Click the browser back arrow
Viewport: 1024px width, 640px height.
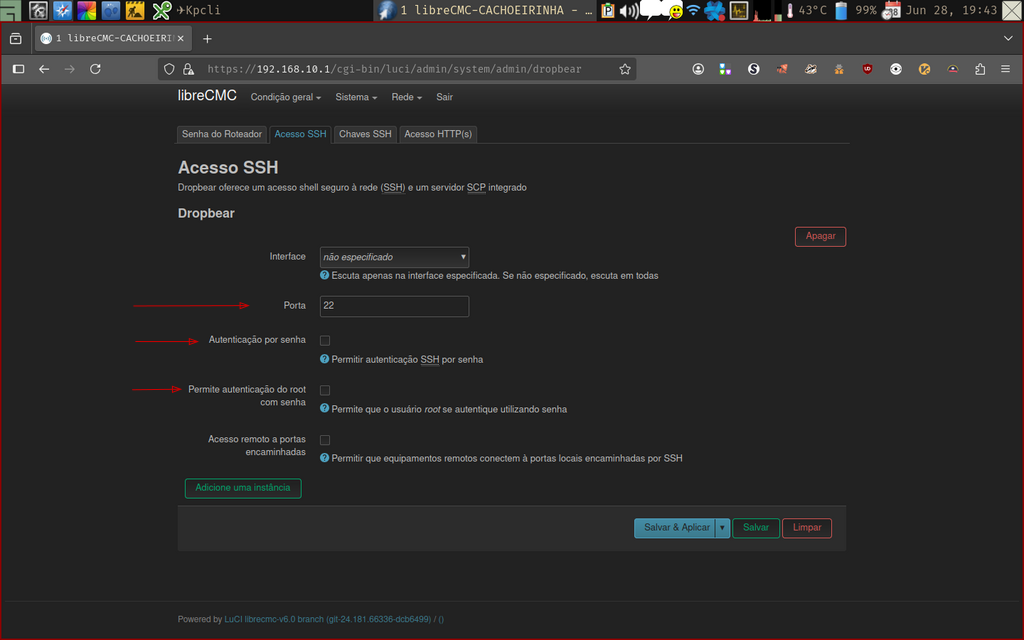pos(44,69)
